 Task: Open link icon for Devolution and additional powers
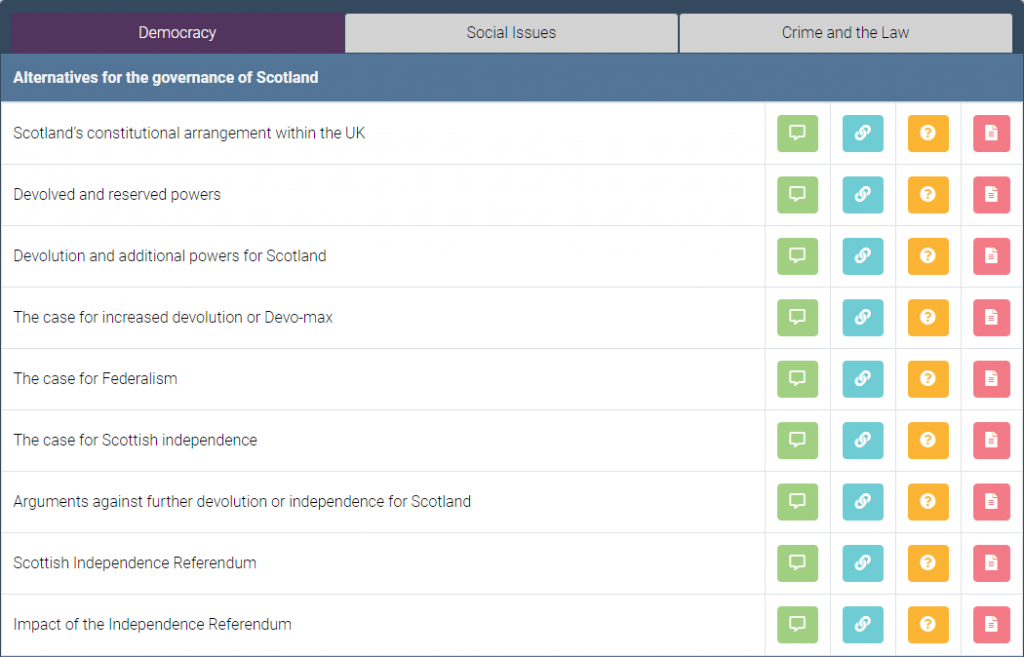pos(862,256)
